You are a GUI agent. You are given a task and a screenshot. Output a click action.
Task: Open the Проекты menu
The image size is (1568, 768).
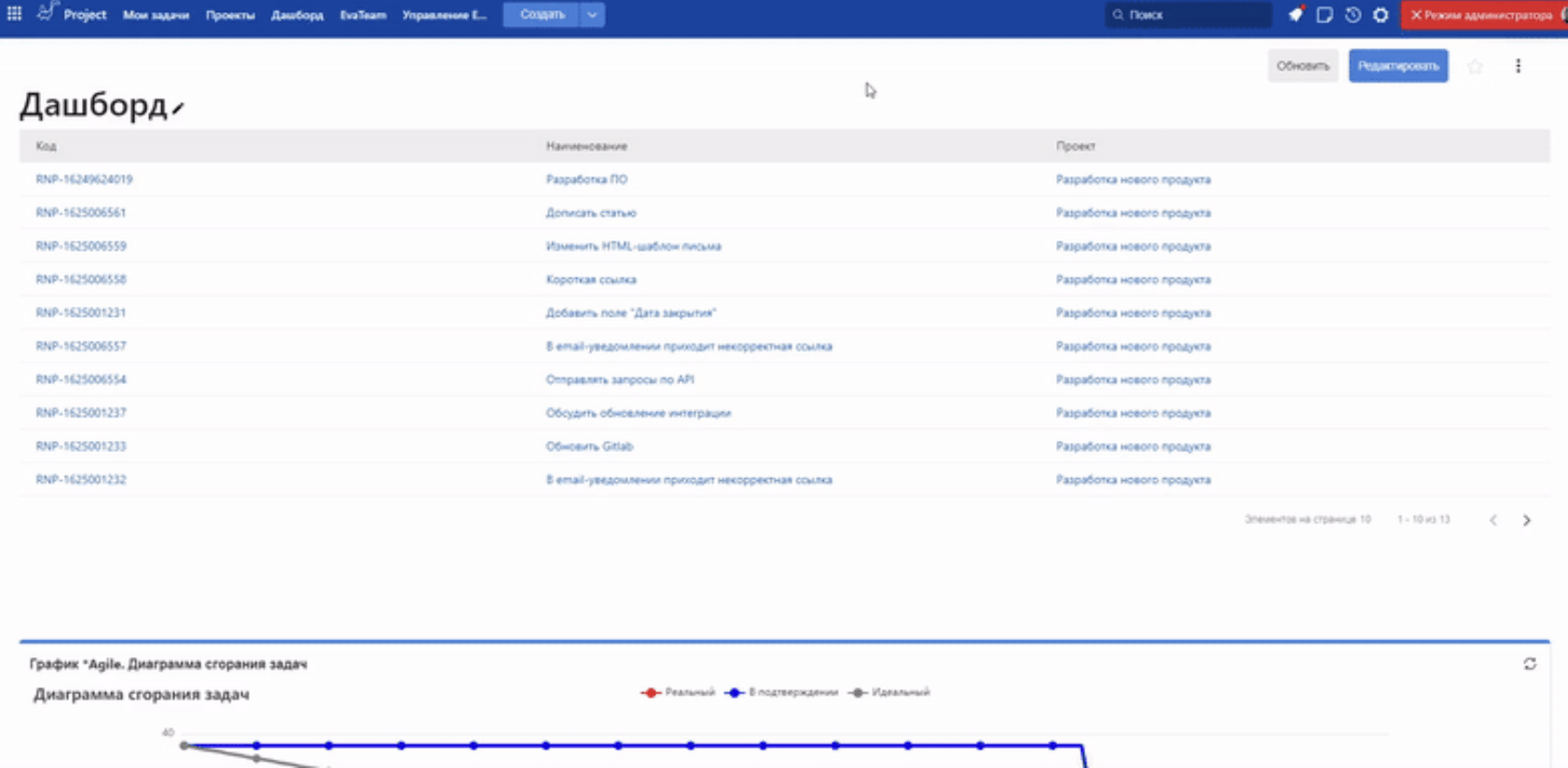pos(230,15)
